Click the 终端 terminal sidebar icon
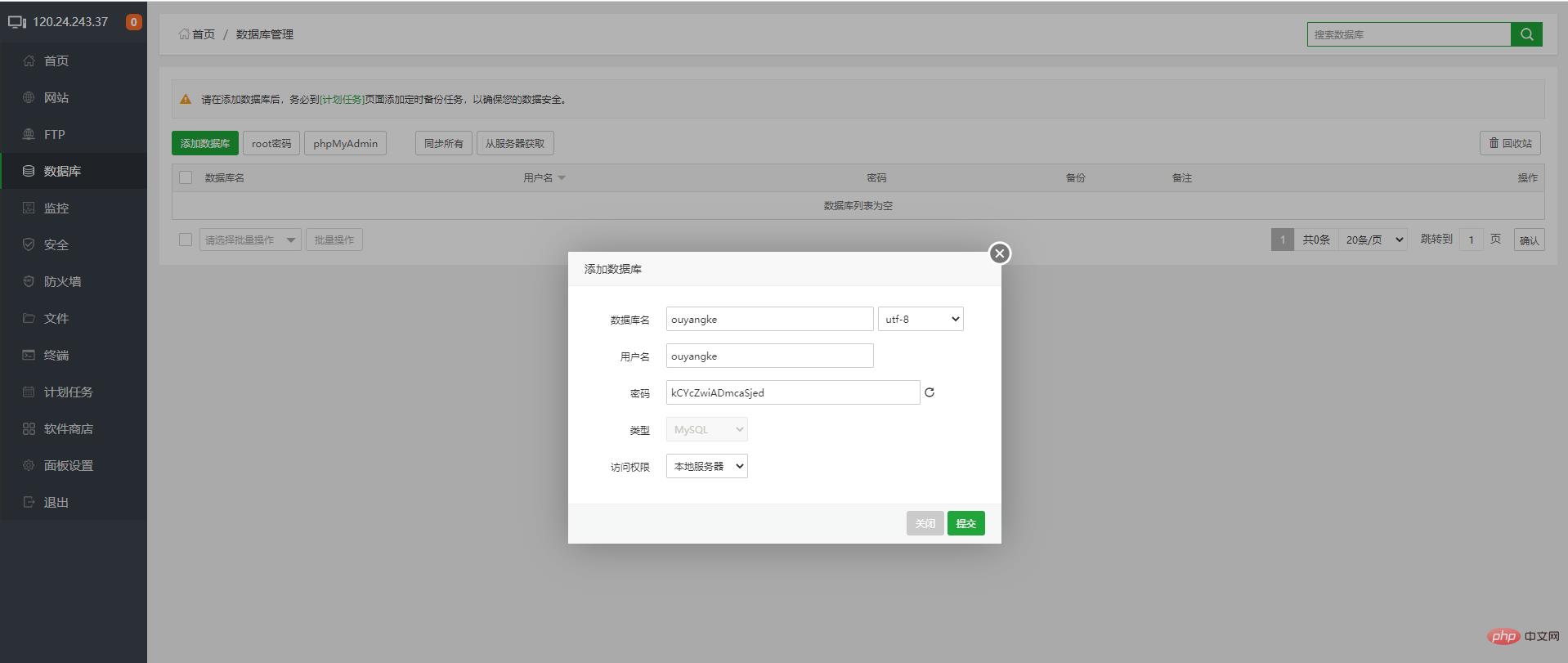The width and height of the screenshot is (1568, 663). point(29,355)
